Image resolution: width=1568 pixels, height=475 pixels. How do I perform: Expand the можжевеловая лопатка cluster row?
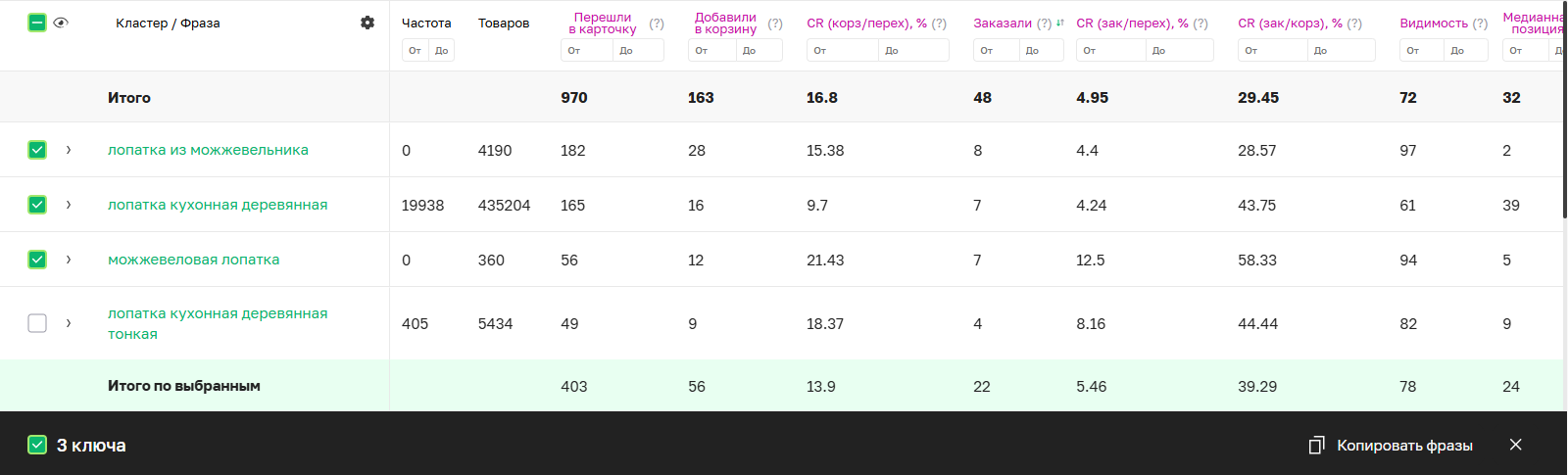(x=69, y=260)
